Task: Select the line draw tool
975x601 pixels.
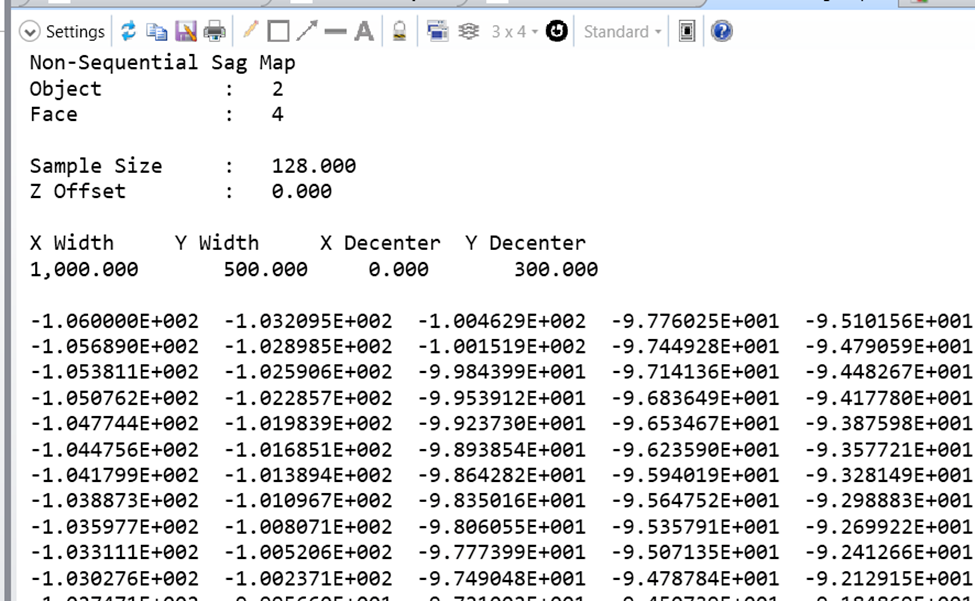Action: click(335, 31)
